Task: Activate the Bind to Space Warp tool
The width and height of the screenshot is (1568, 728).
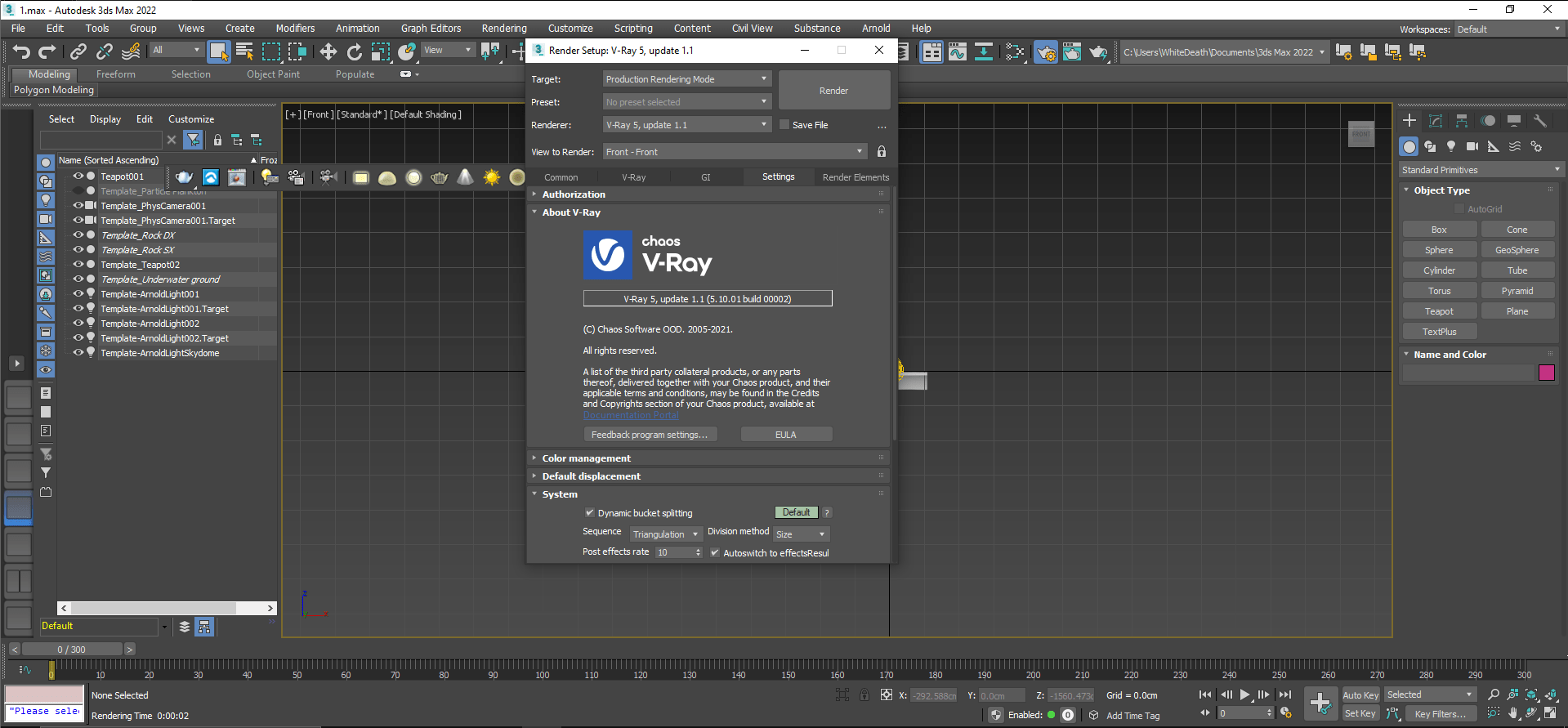Action: pos(131,51)
